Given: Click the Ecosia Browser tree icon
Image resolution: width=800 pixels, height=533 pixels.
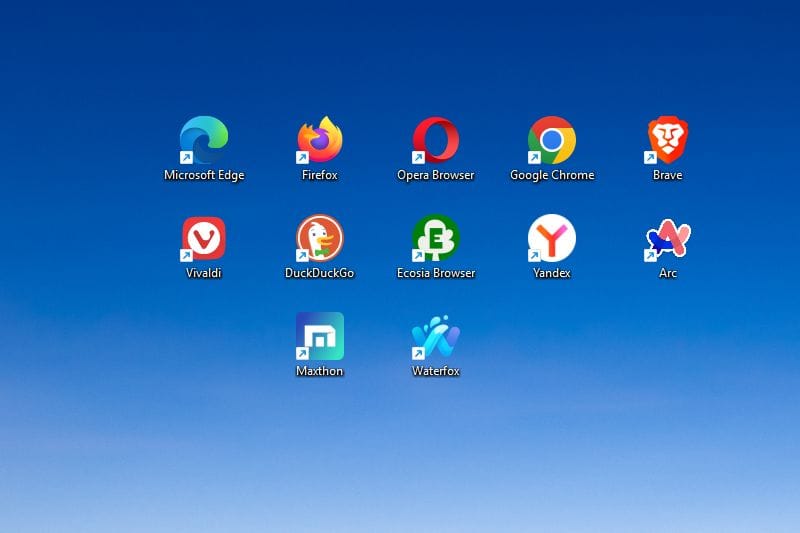Looking at the screenshot, I should coord(436,238).
